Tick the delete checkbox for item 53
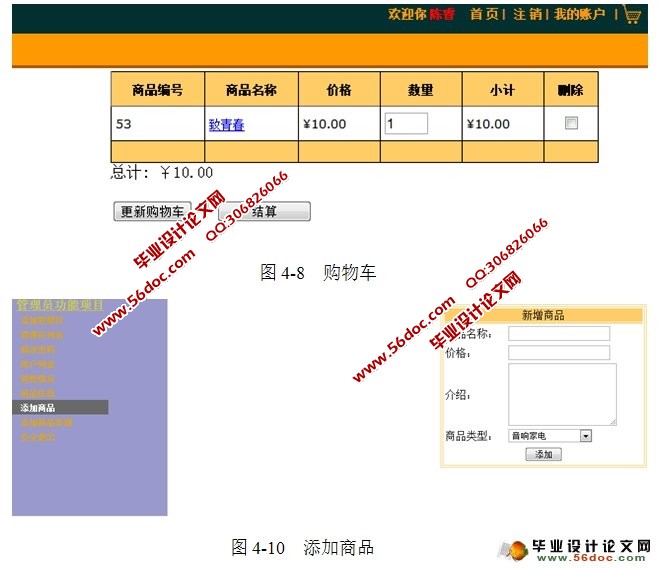 pyautogui.click(x=571, y=123)
